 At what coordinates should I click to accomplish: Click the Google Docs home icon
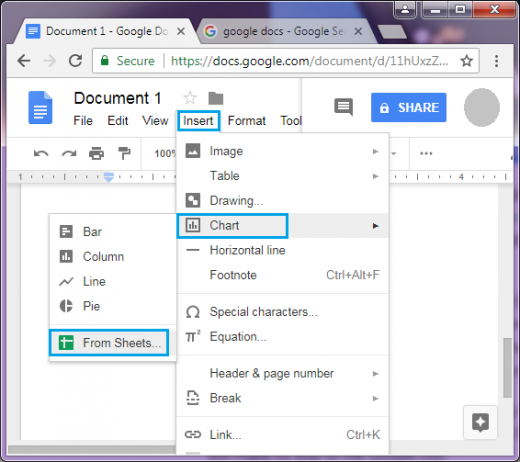point(40,107)
